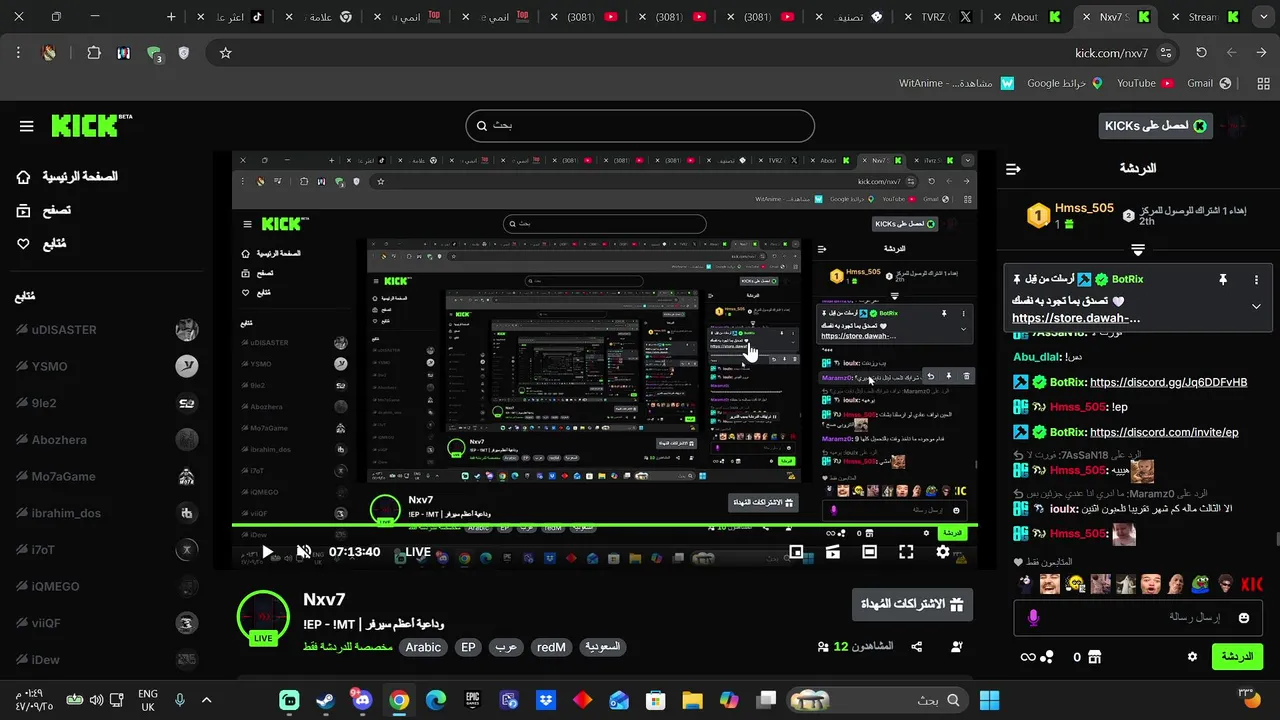Open the discord.com/invite/ep link
This screenshot has width=1280, height=720.
coord(1164,432)
